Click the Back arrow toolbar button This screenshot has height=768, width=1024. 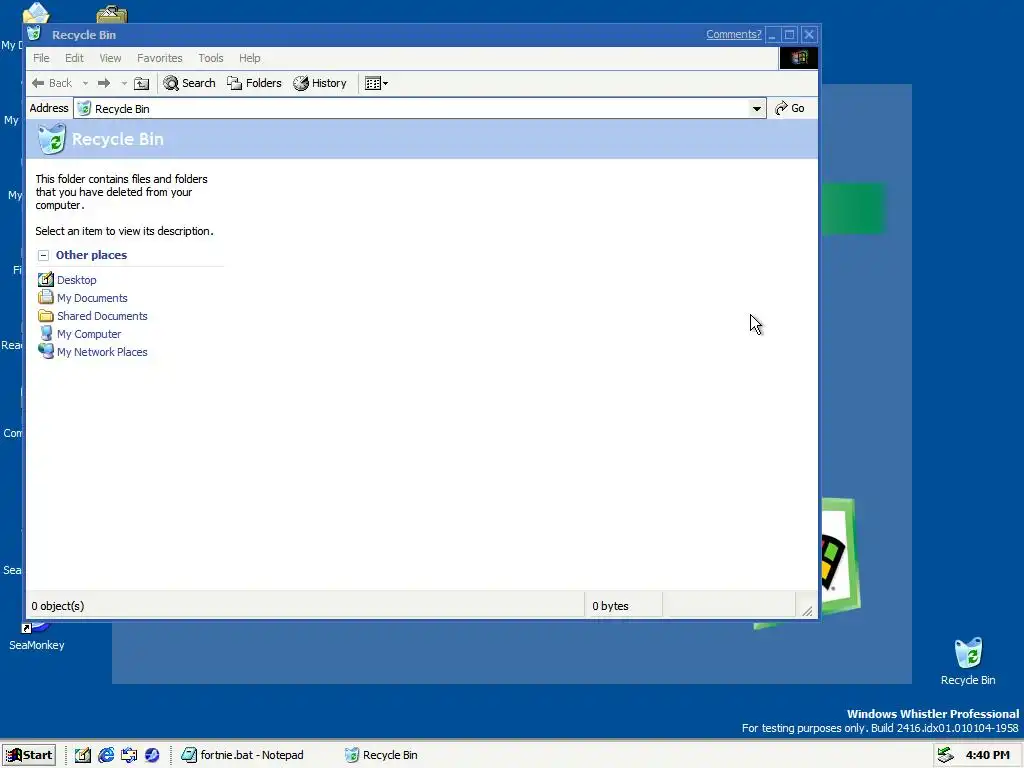pyautogui.click(x=52, y=83)
